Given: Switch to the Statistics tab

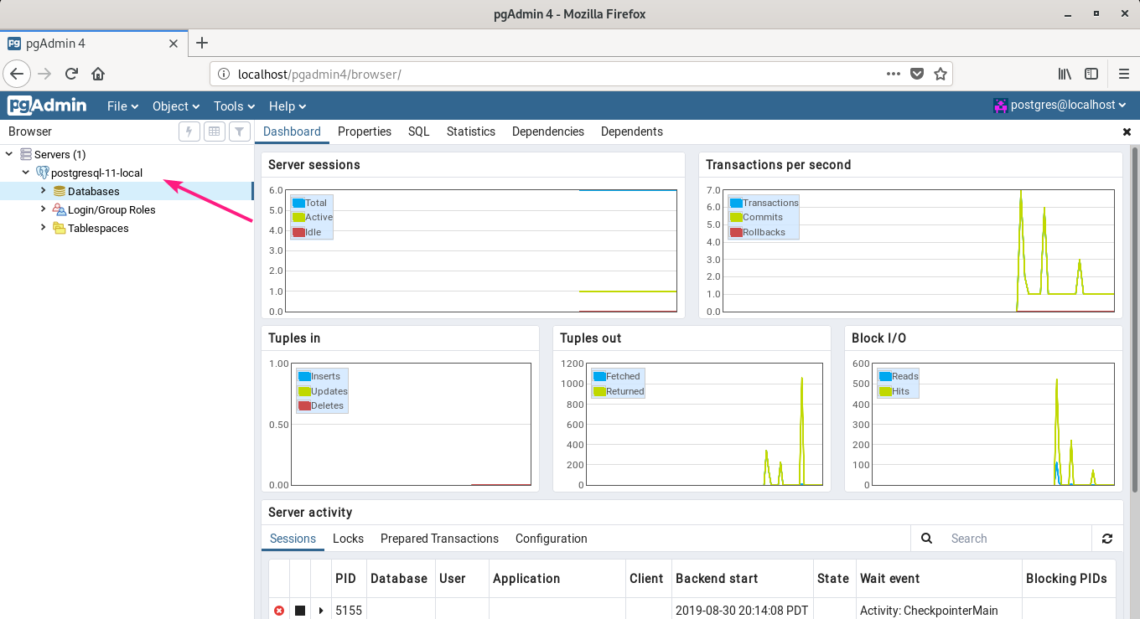Looking at the screenshot, I should point(470,132).
